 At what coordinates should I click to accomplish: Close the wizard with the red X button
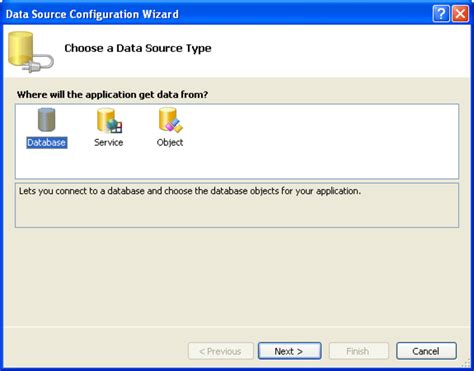(460, 14)
